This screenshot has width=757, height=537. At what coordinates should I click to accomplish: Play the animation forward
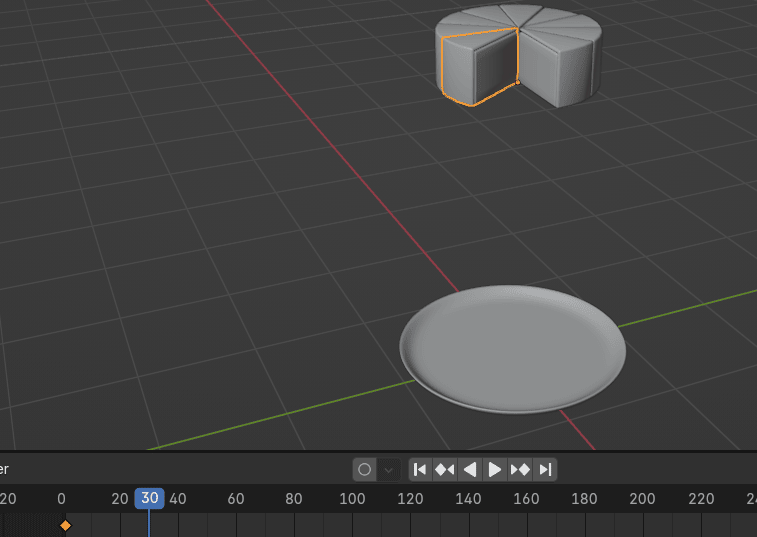[495, 469]
